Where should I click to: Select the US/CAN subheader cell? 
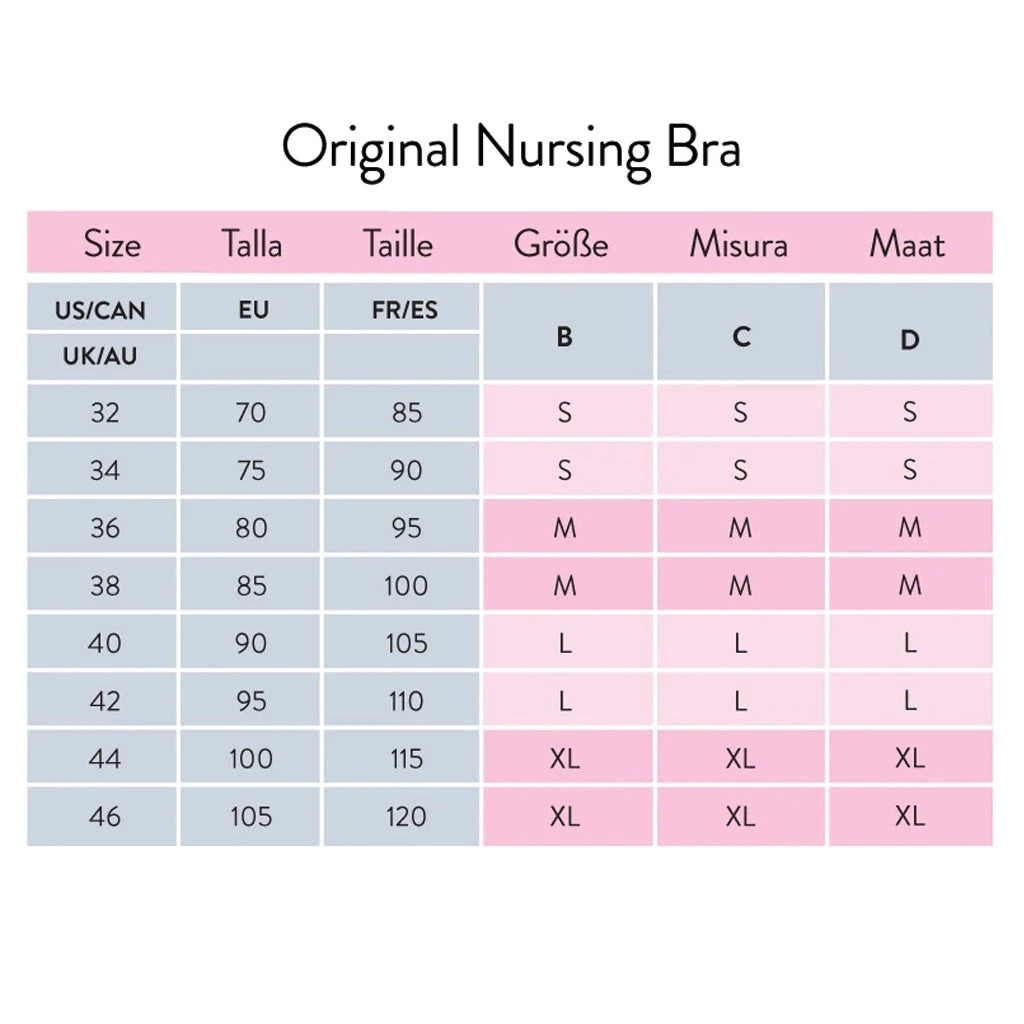coord(101,310)
